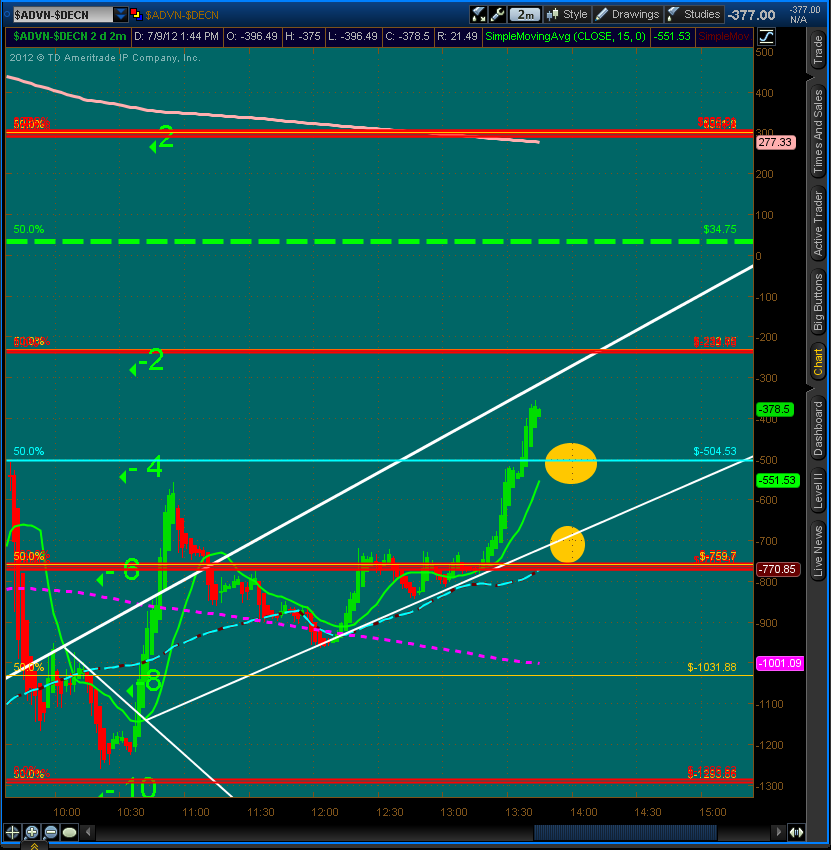Click the horizontal time scrollbar thumb
This screenshot has width=831, height=850.
coord(625,832)
